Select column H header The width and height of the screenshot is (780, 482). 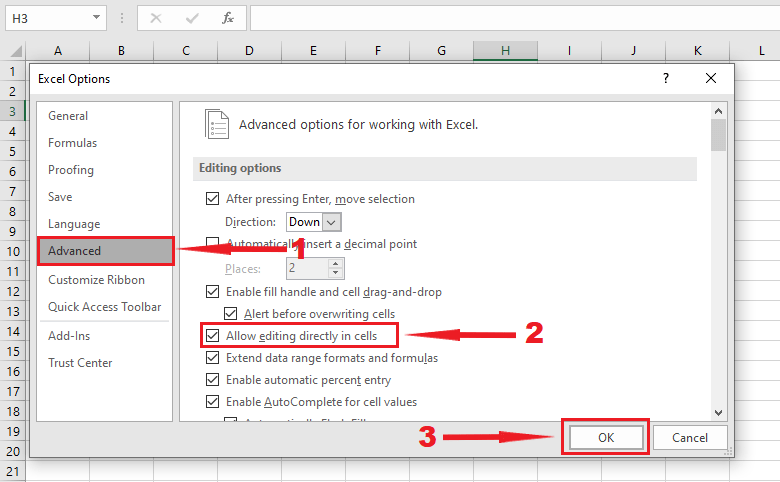[x=505, y=51]
